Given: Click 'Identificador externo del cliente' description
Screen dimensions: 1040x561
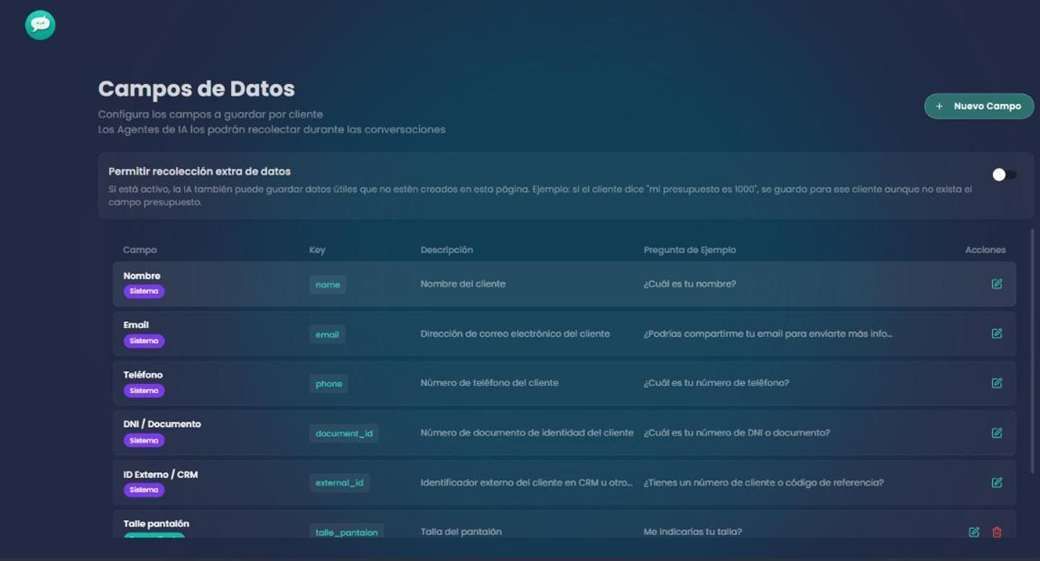Looking at the screenshot, I should click(x=527, y=483).
